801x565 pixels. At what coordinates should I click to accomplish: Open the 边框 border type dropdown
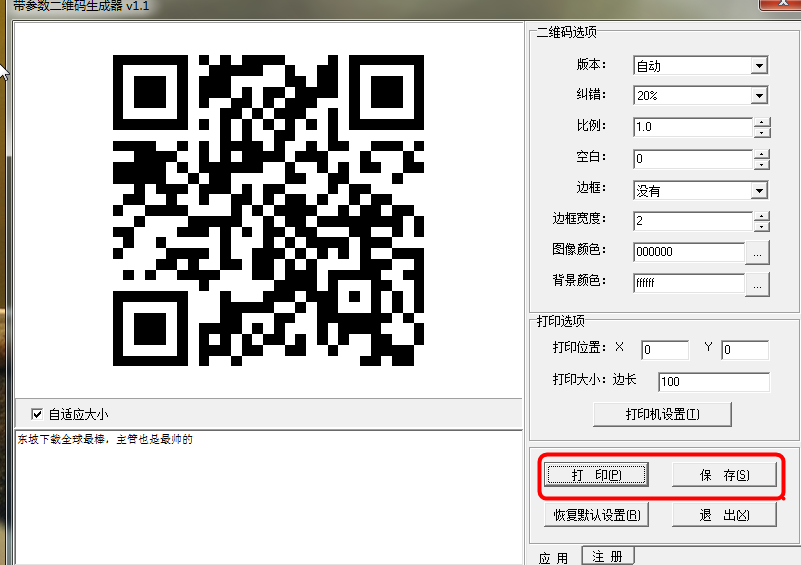click(x=759, y=191)
